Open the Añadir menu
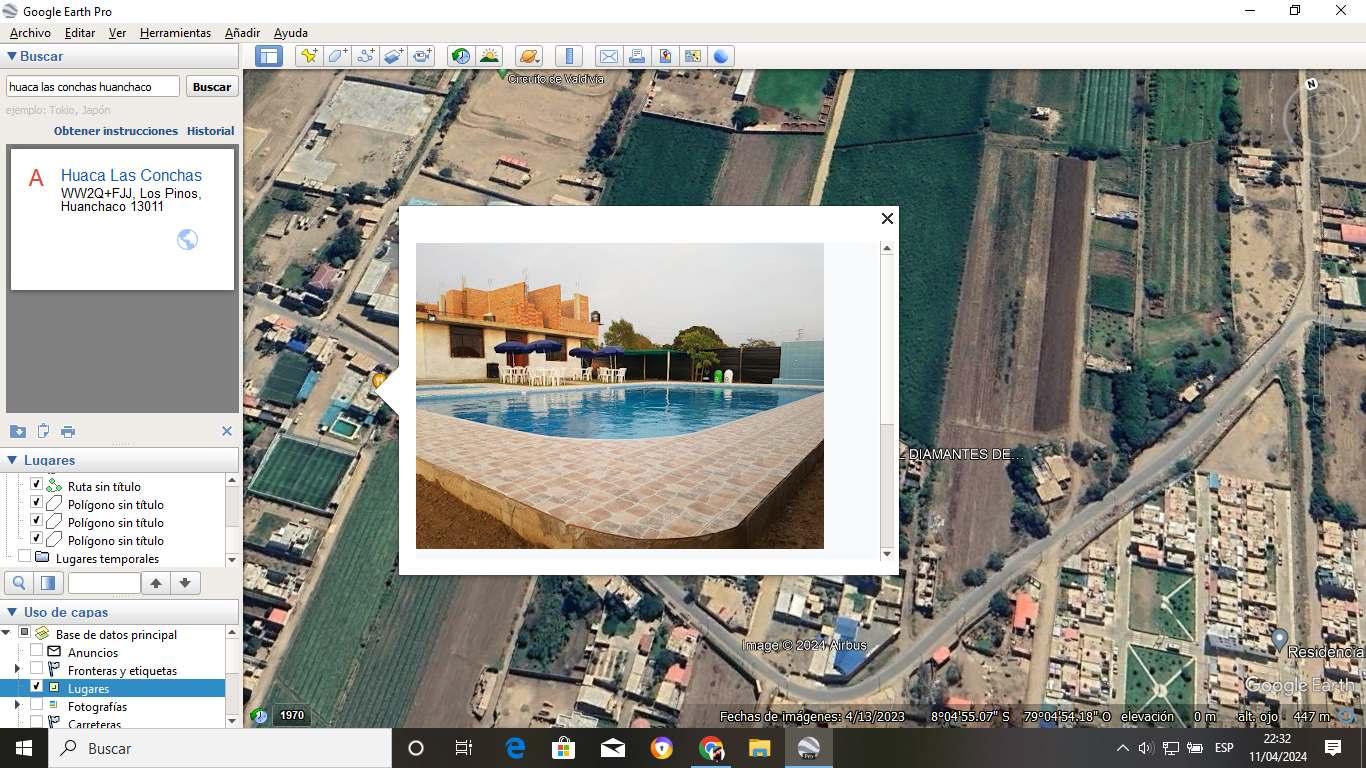Viewport: 1366px width, 768px height. pos(243,33)
